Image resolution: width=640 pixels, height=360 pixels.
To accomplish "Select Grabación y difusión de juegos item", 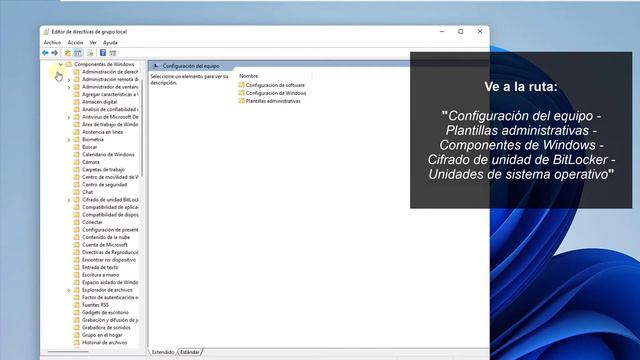I will [110, 320].
